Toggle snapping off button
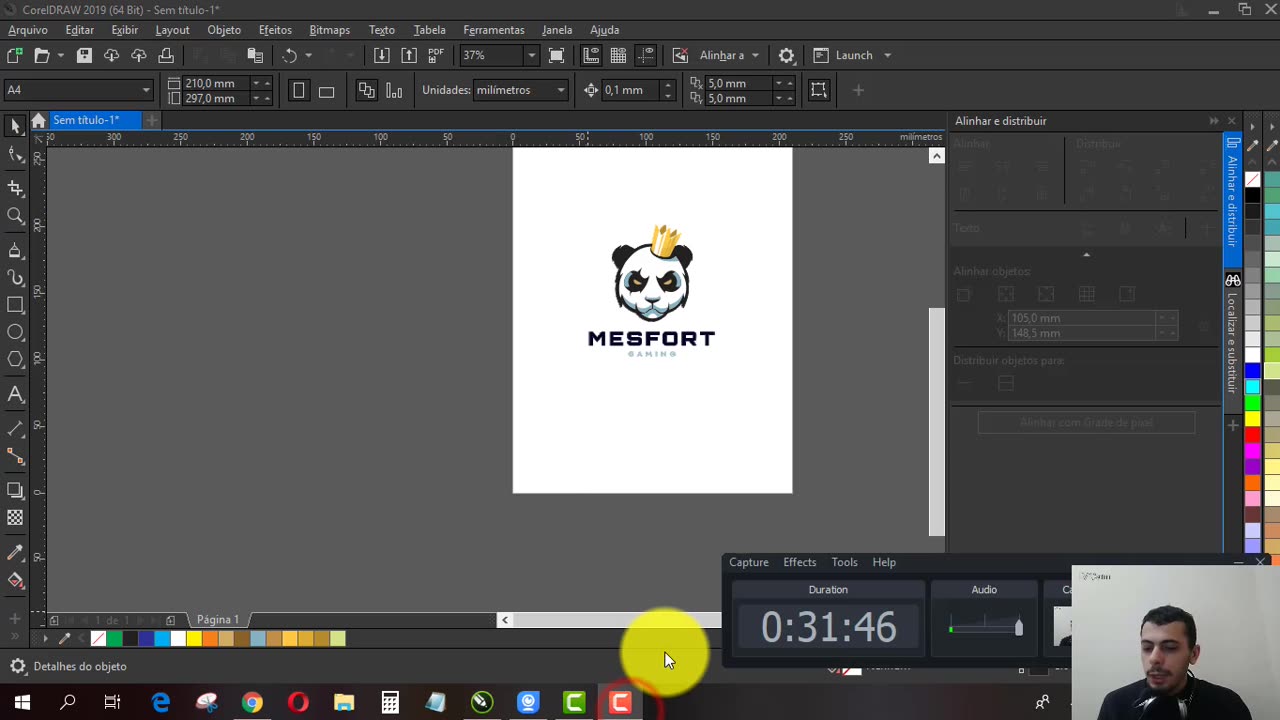Screen dimensions: 1280x720 click(x=680, y=55)
